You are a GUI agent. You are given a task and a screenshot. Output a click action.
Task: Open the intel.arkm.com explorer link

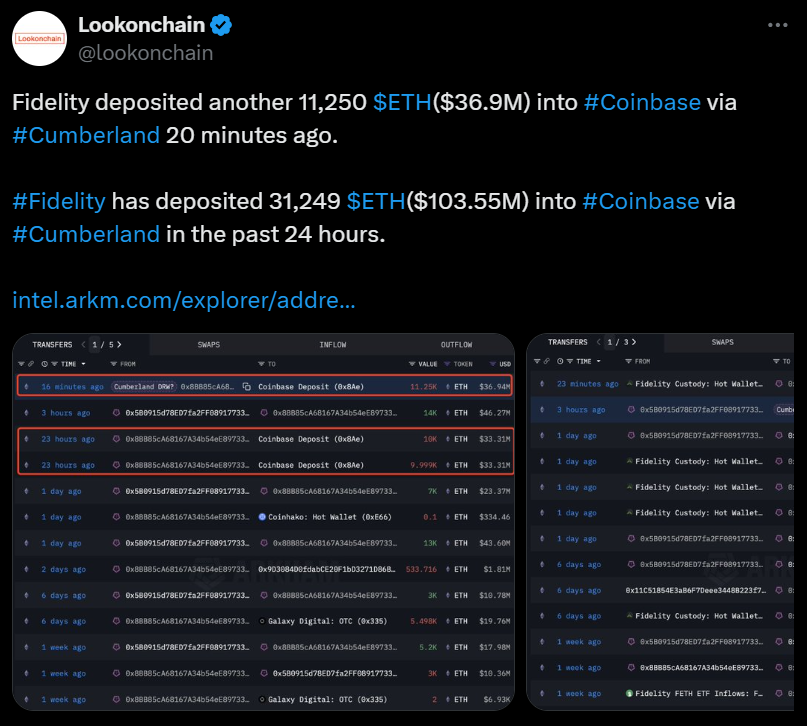click(x=184, y=300)
